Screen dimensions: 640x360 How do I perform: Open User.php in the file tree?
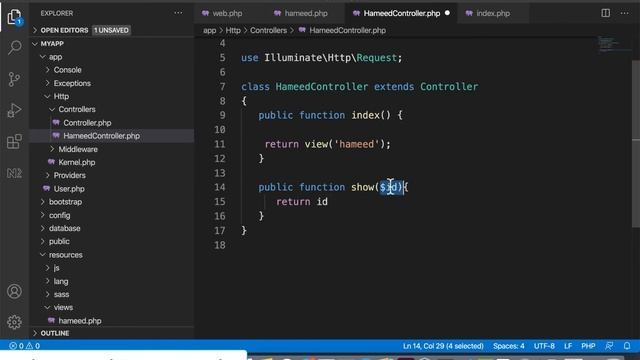[69, 189]
